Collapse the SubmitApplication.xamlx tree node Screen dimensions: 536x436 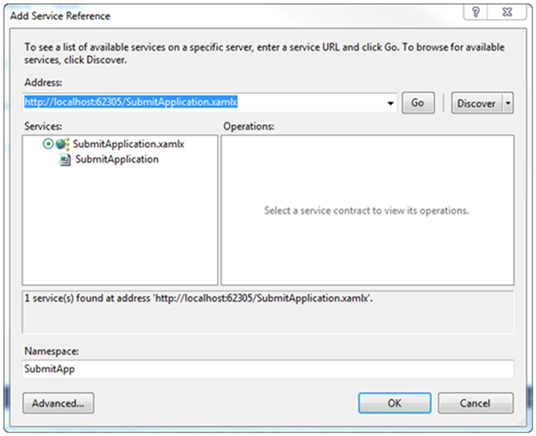click(x=48, y=144)
